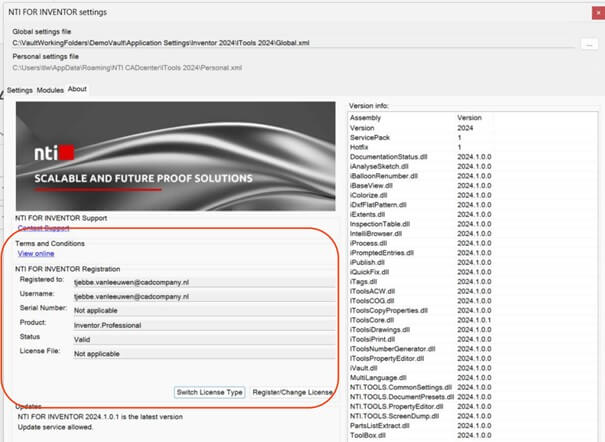Select the ServicePack row
The height and width of the screenshot is (442, 605).
tap(473, 138)
